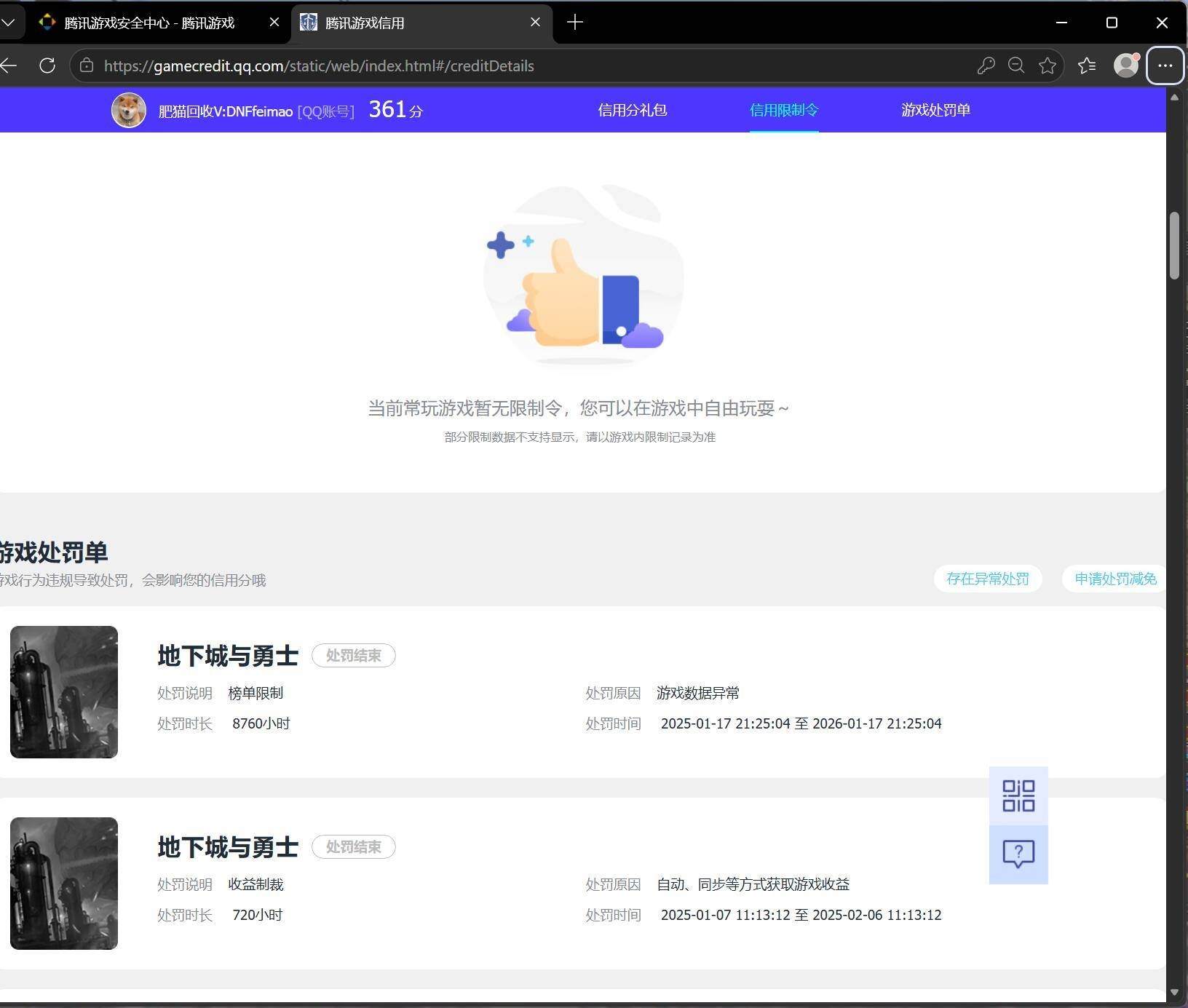Close the 腾讯游戏信用 tab
The image size is (1188, 1008).
[x=535, y=23]
